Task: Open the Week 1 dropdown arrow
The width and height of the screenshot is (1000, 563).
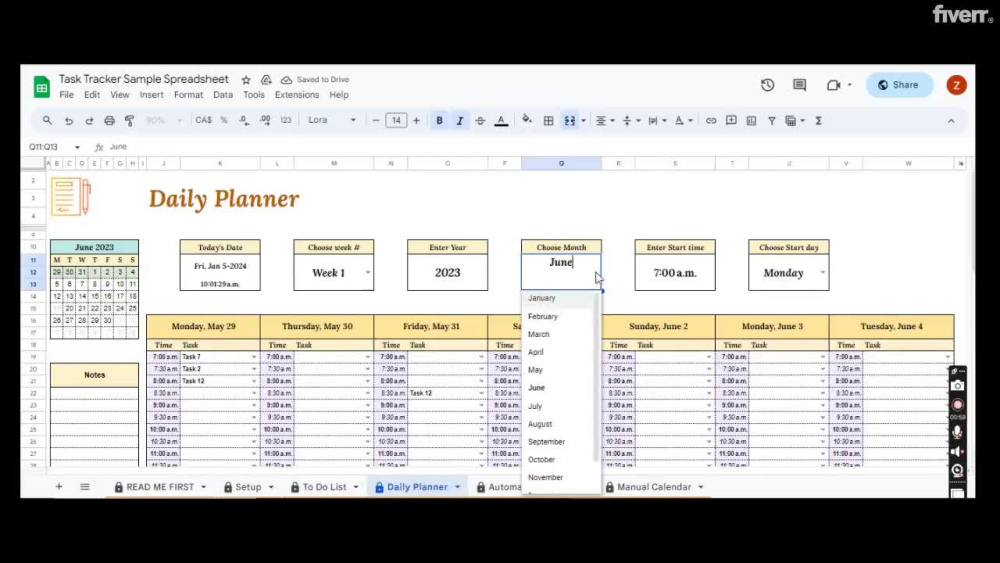Action: click(367, 272)
